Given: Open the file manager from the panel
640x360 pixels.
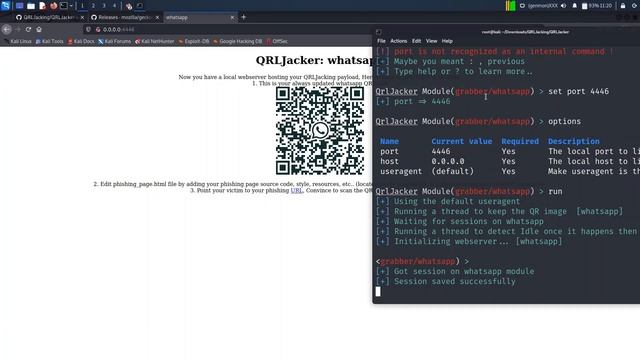Looking at the screenshot, I should click(31, 6).
